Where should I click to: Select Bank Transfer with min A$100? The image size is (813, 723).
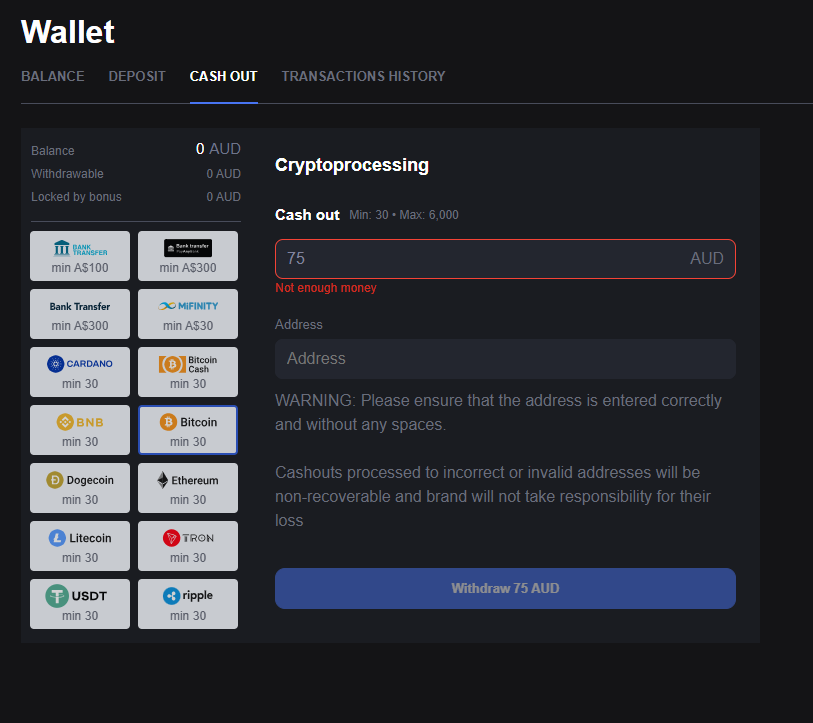pos(80,256)
